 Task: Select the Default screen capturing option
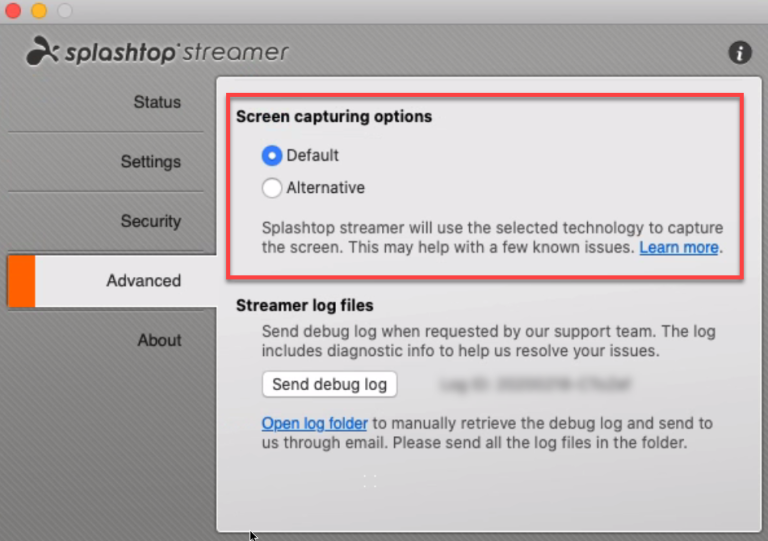click(x=272, y=156)
